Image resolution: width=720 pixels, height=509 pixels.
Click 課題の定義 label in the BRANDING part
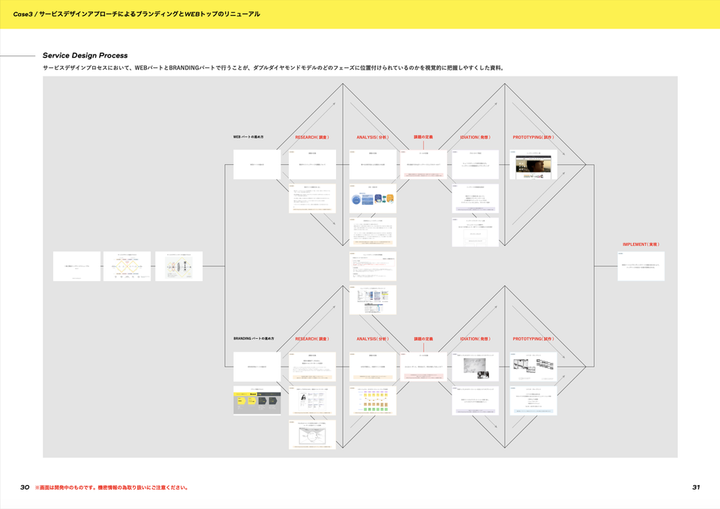[423, 339]
